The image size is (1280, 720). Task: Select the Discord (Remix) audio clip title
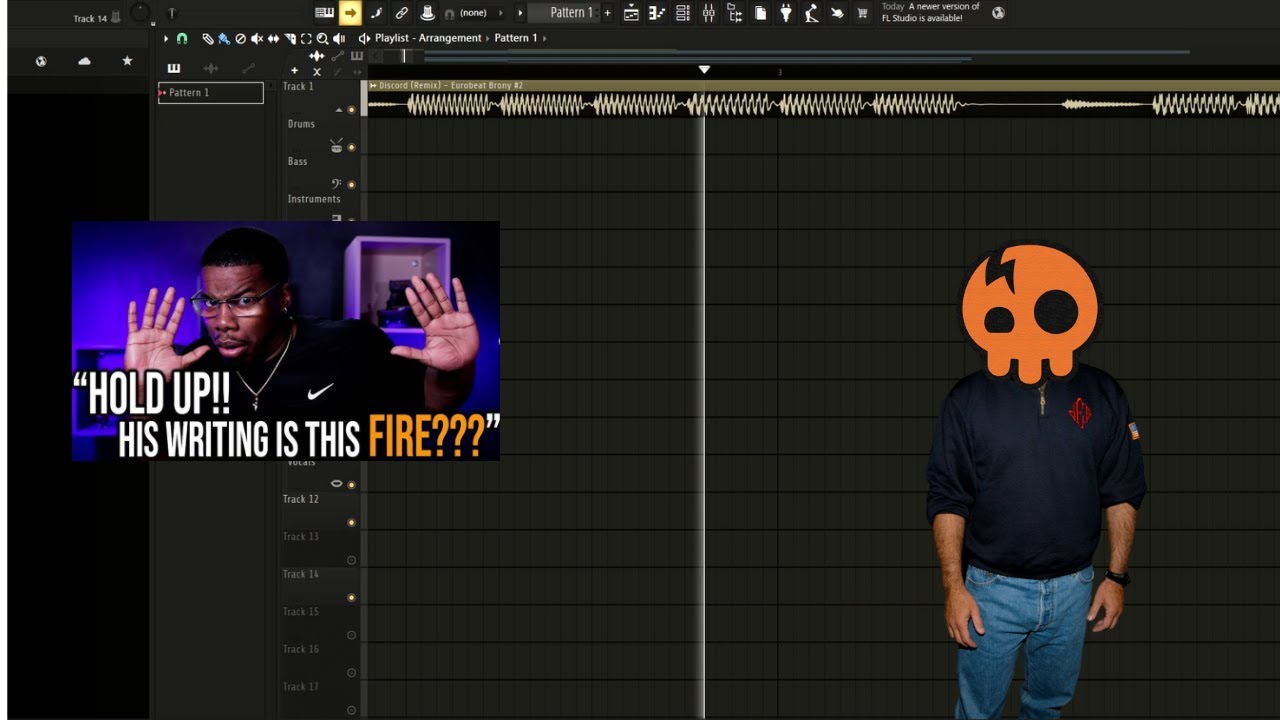tap(451, 86)
